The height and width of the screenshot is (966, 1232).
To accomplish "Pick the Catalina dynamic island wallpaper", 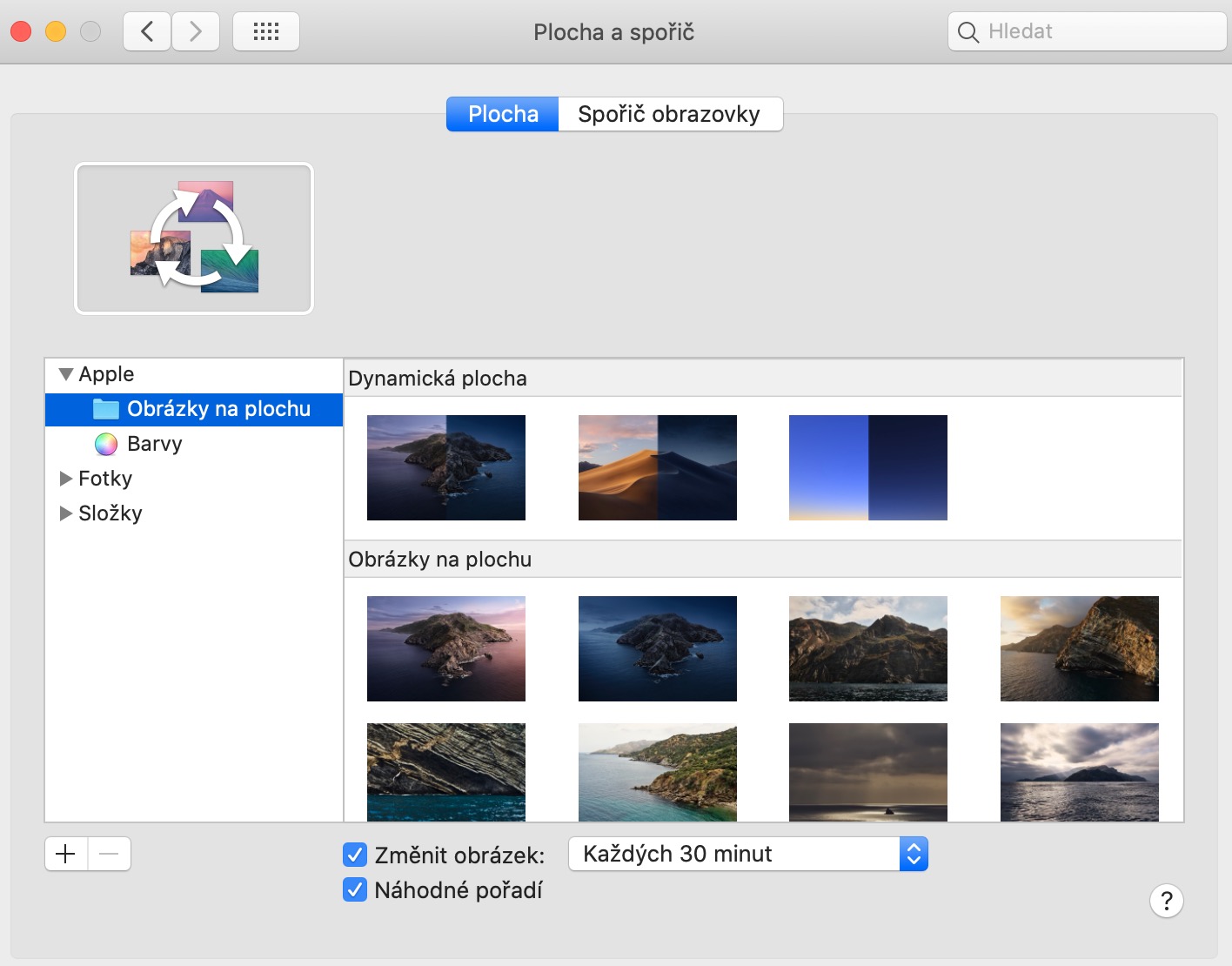I will pos(445,467).
